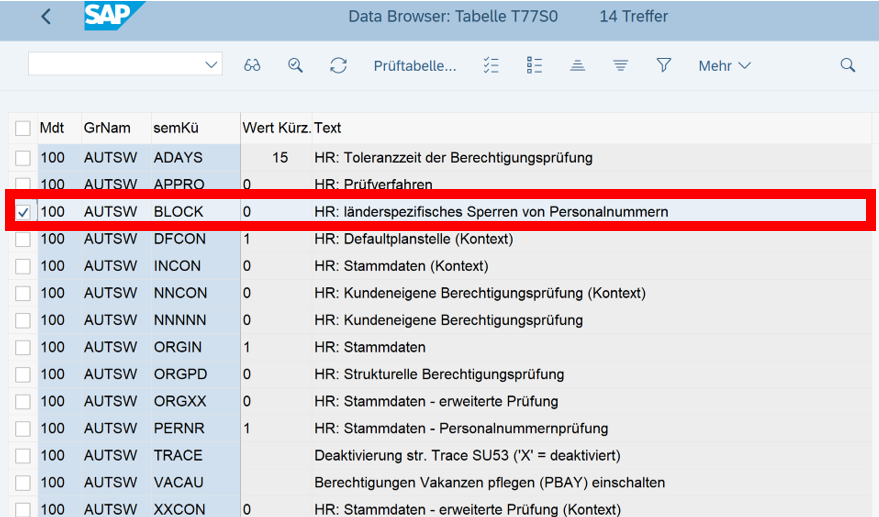Open the command field dropdown arrow

(x=211, y=65)
